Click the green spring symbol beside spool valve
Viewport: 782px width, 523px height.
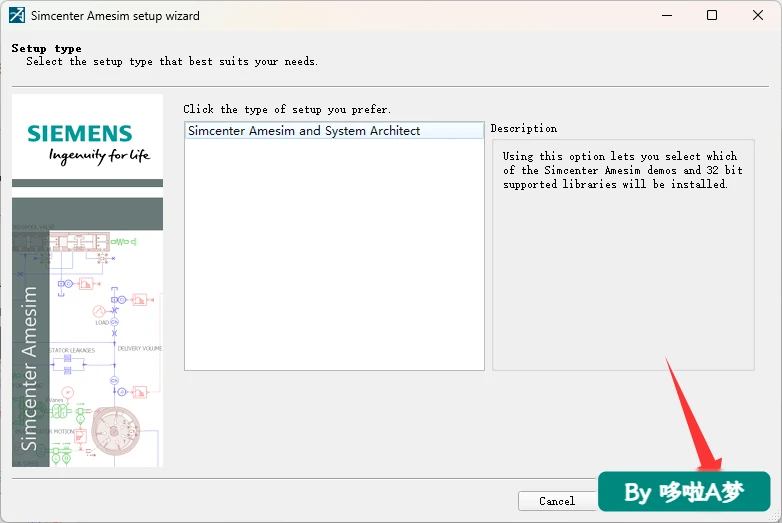tap(124, 242)
